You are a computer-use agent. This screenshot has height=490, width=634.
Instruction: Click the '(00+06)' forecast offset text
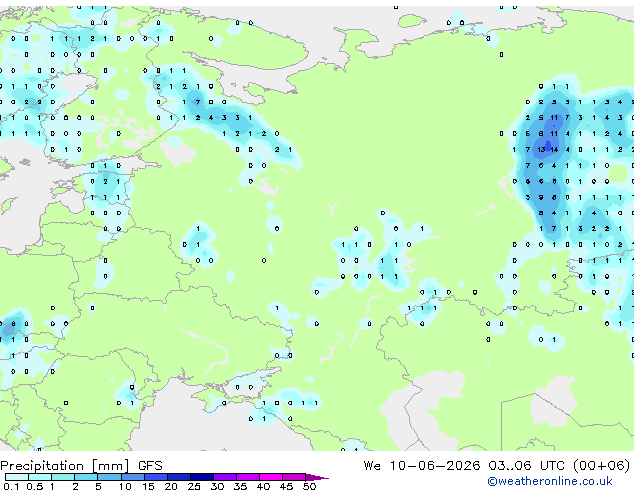pyautogui.click(x=602, y=466)
